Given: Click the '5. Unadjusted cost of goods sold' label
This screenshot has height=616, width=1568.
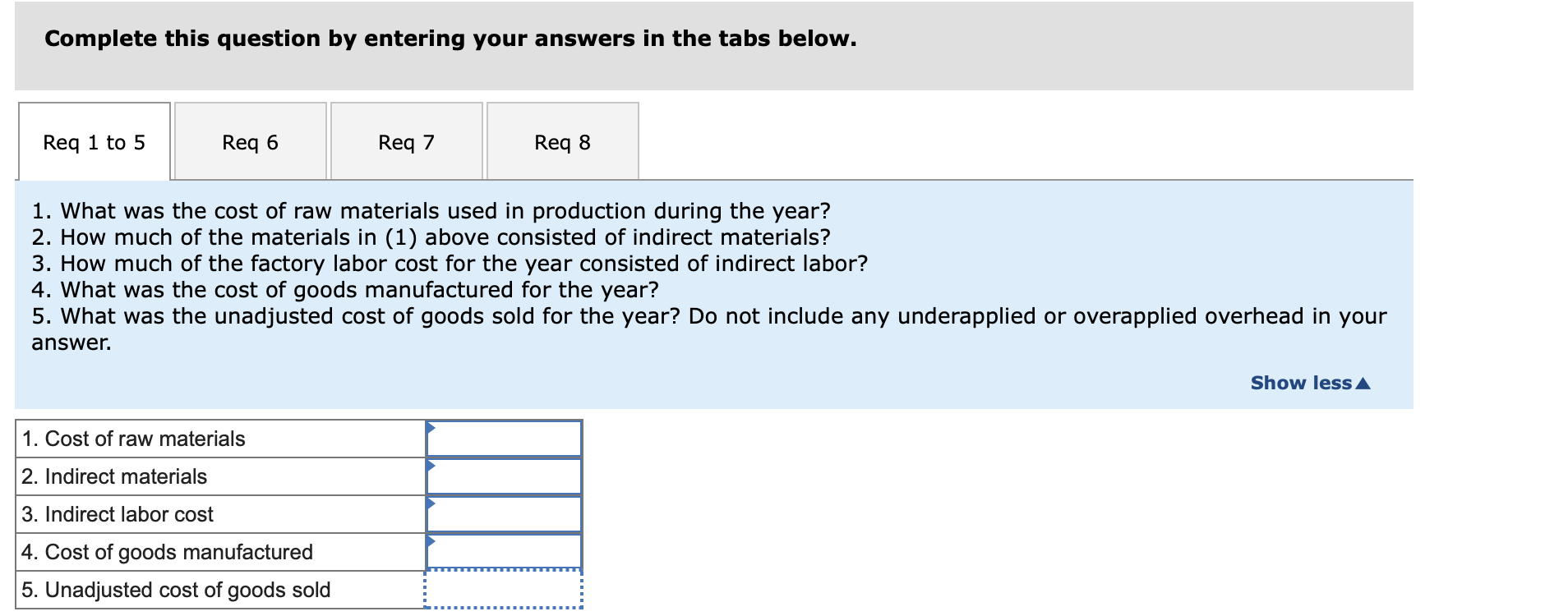Looking at the screenshot, I should pyautogui.click(x=176, y=590).
